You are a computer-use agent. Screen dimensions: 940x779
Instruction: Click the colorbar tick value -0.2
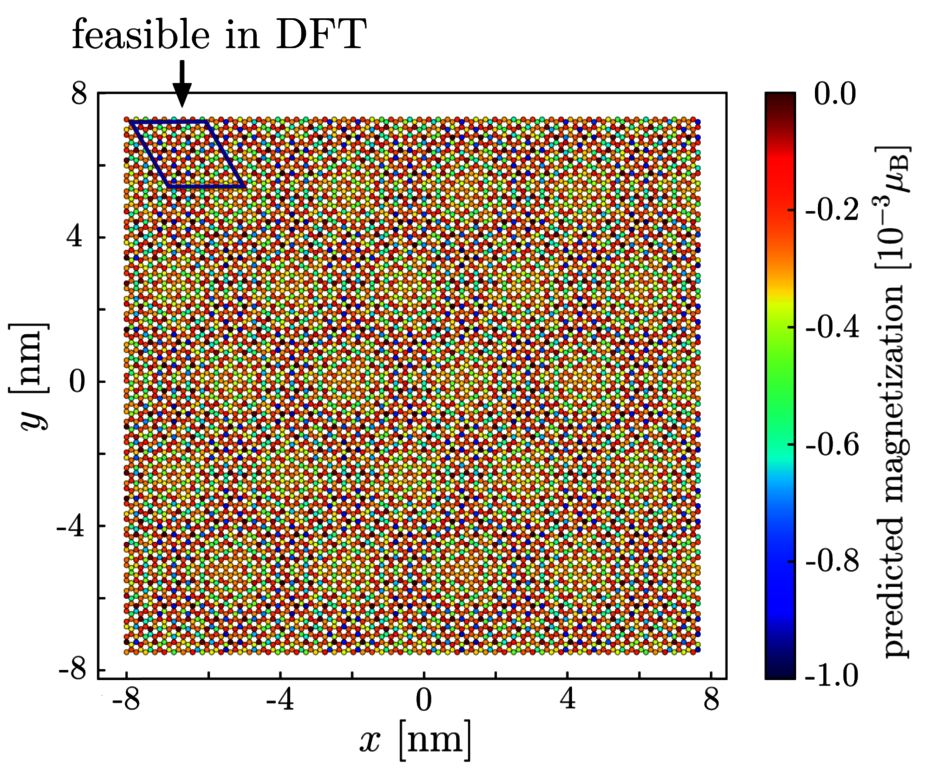(x=832, y=210)
